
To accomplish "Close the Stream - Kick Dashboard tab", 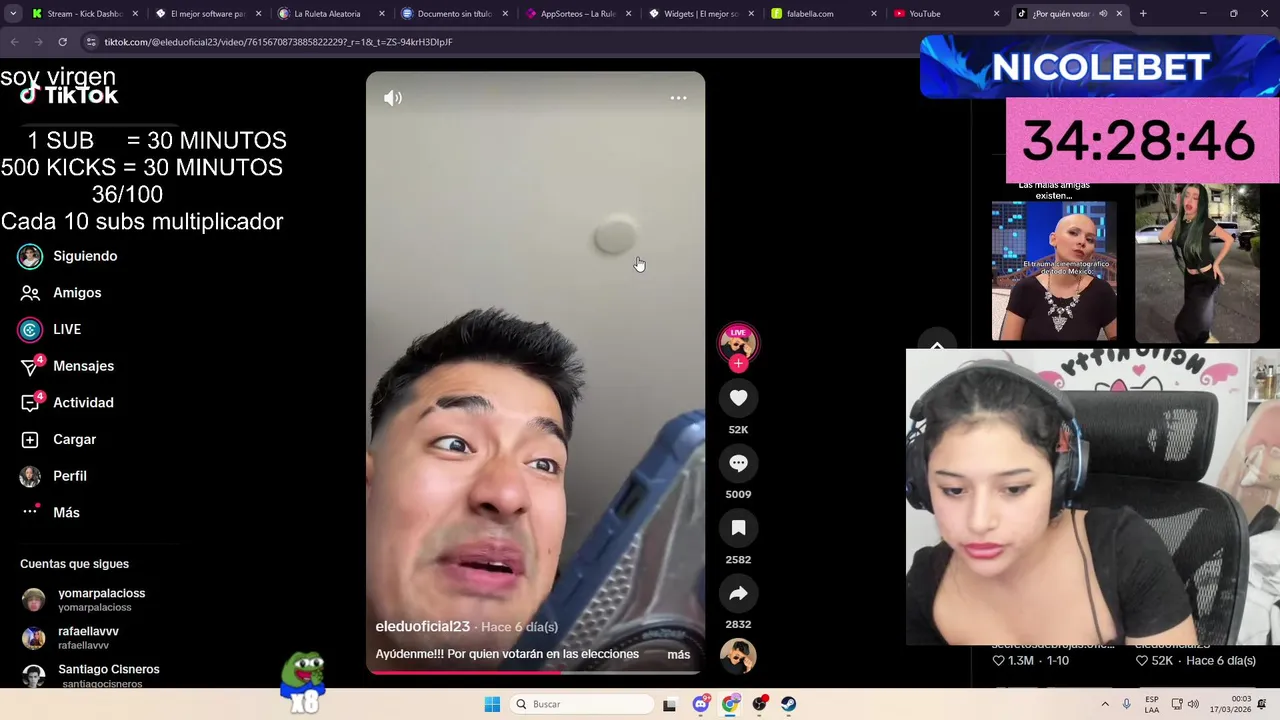I will [135, 14].
